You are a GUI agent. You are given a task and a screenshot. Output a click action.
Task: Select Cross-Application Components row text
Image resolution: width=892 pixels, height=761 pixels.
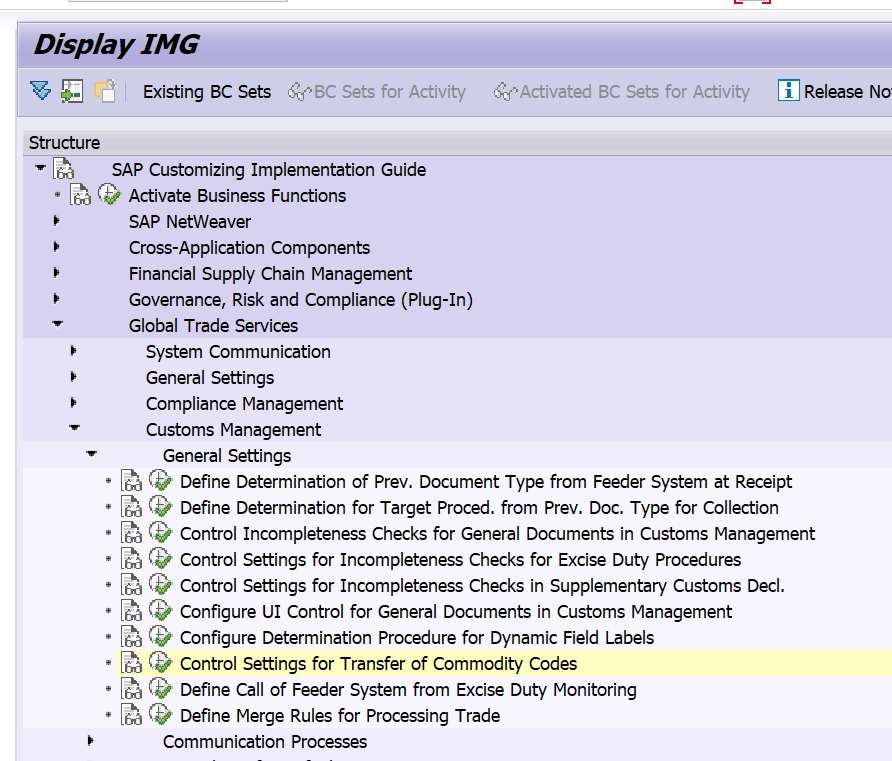[249, 248]
